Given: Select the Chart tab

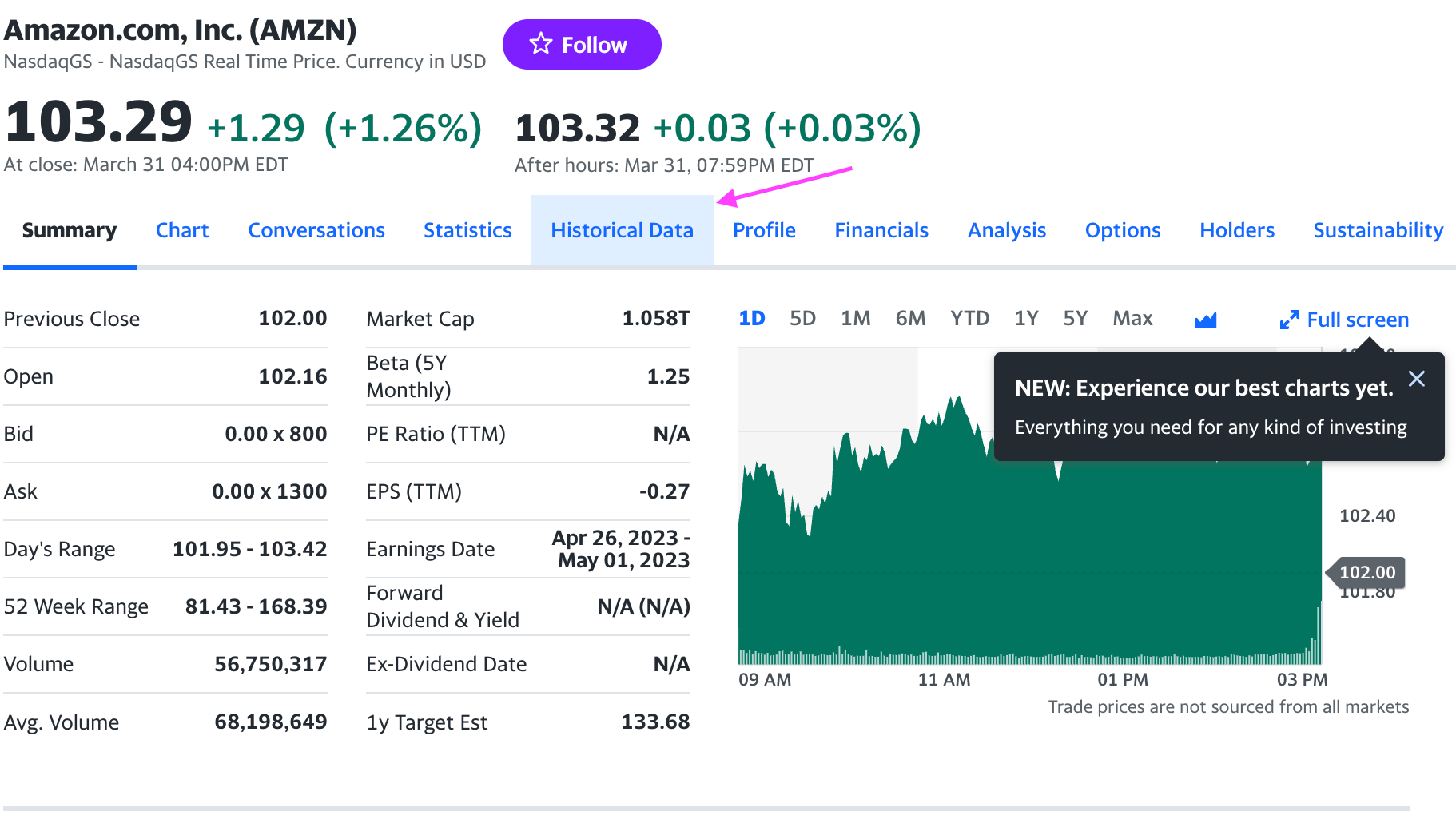Looking at the screenshot, I should (x=182, y=230).
